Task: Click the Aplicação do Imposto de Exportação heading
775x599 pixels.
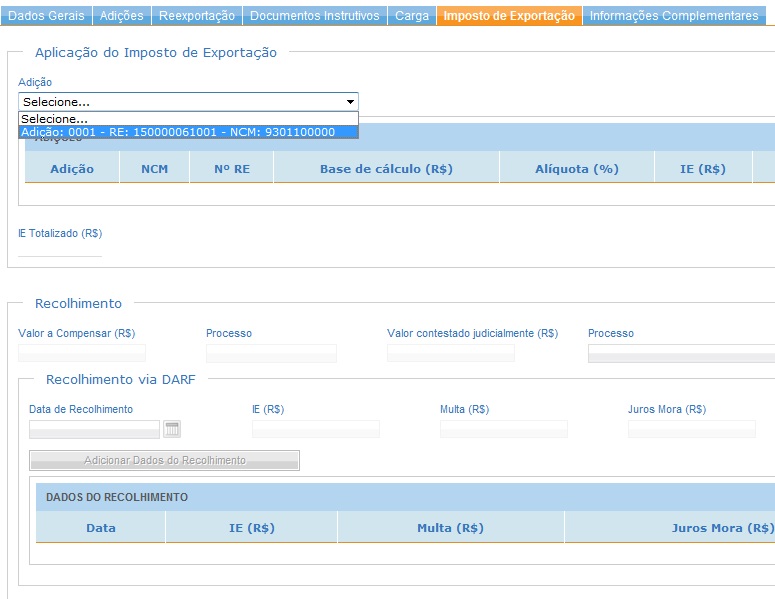Action: tap(156, 53)
